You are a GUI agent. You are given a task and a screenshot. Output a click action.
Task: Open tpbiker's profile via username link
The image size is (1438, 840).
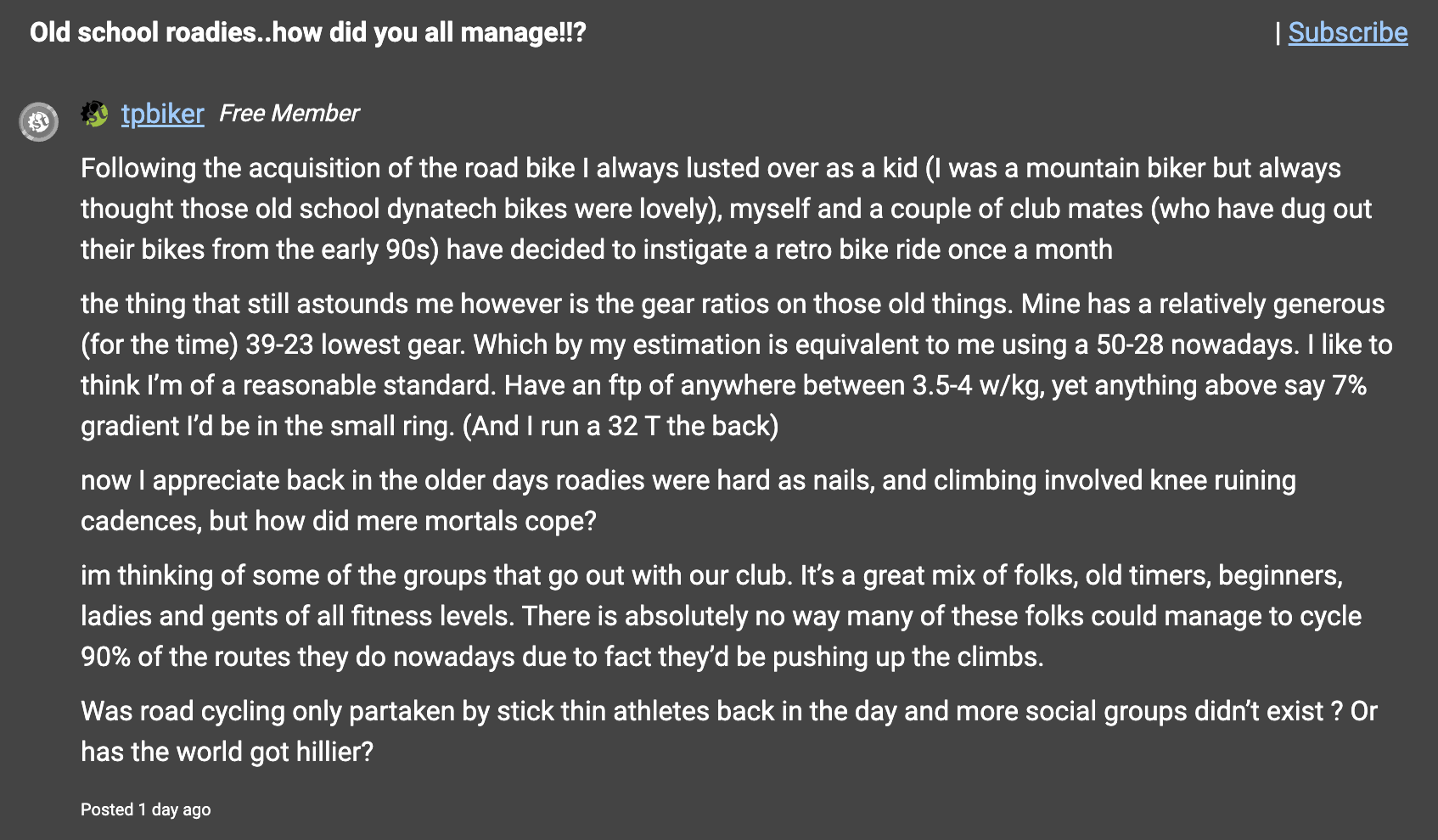[162, 114]
